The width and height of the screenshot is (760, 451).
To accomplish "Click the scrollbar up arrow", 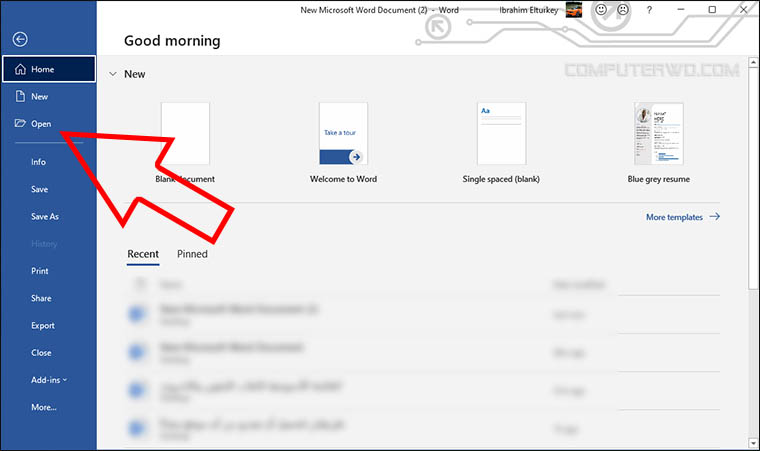I will [753, 63].
